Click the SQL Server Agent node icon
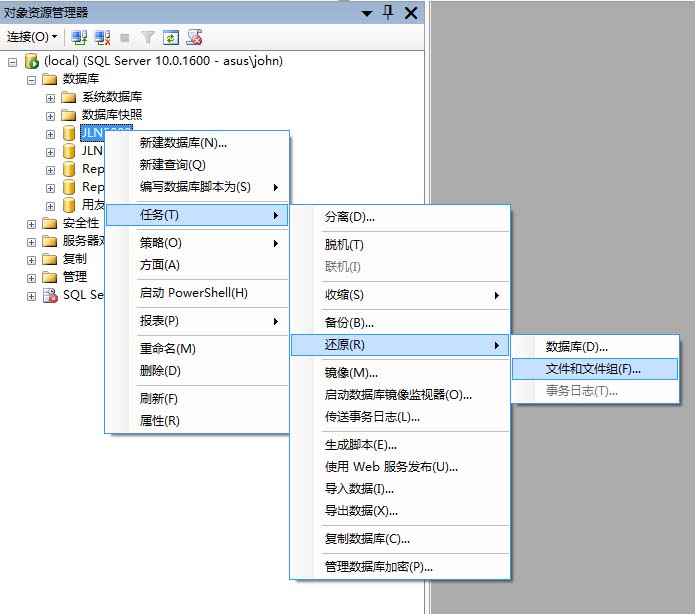Image resolution: width=695 pixels, height=614 pixels. 50,295
